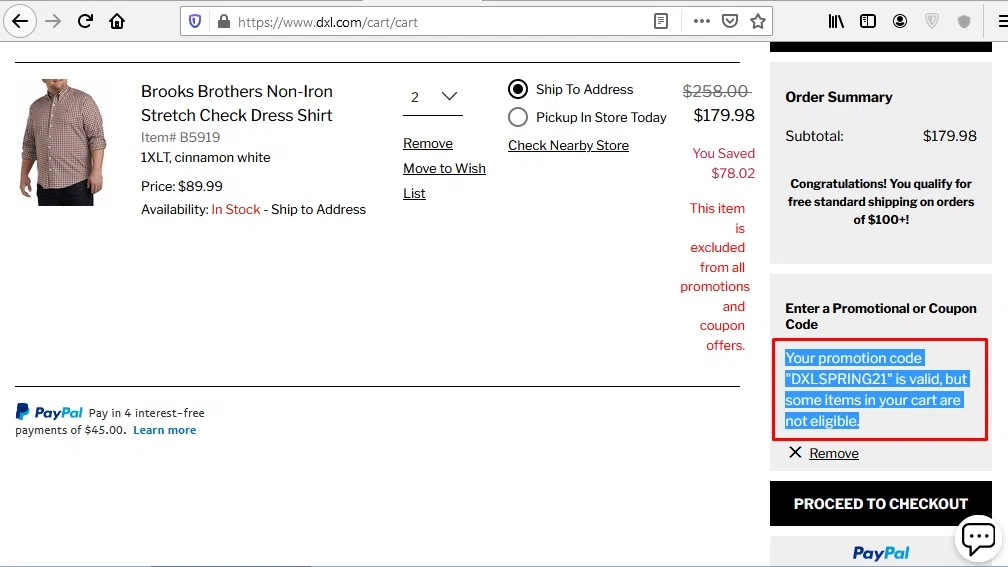Screen dimensions: 1008x567
Task: Toggle reader view icon
Action: coord(661,22)
